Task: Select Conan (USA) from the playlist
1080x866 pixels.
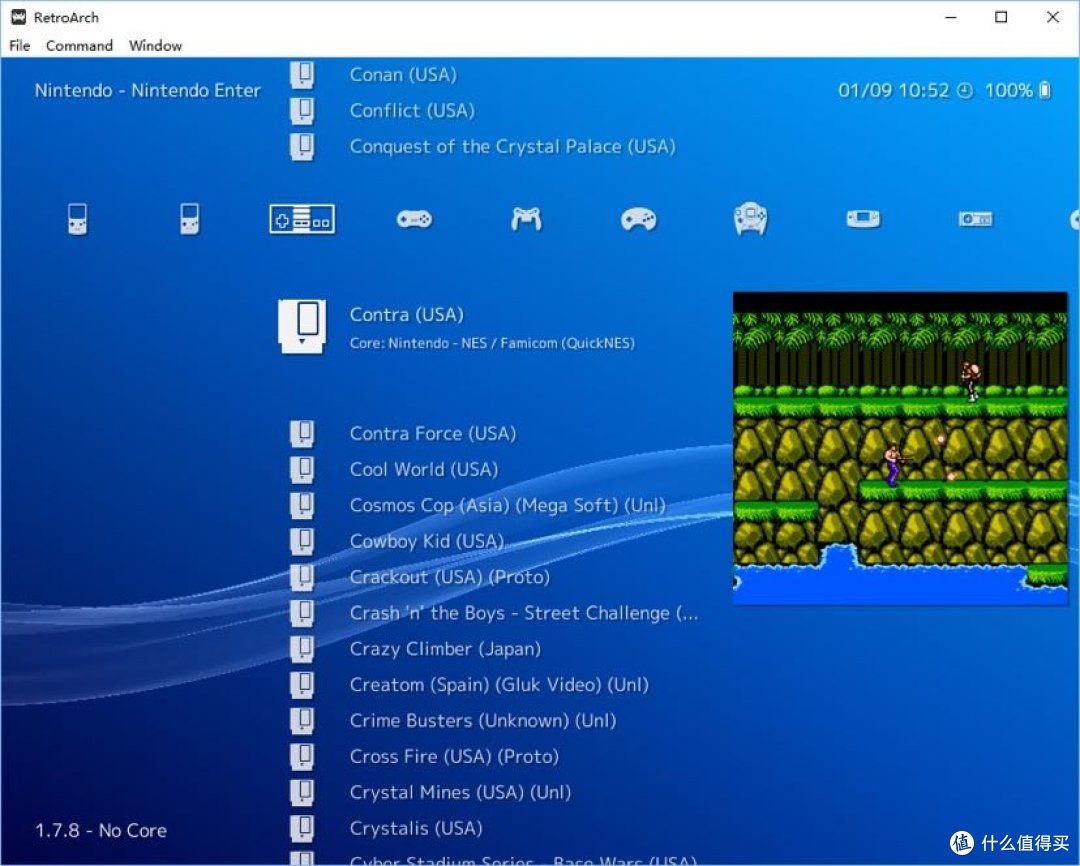Action: point(403,74)
